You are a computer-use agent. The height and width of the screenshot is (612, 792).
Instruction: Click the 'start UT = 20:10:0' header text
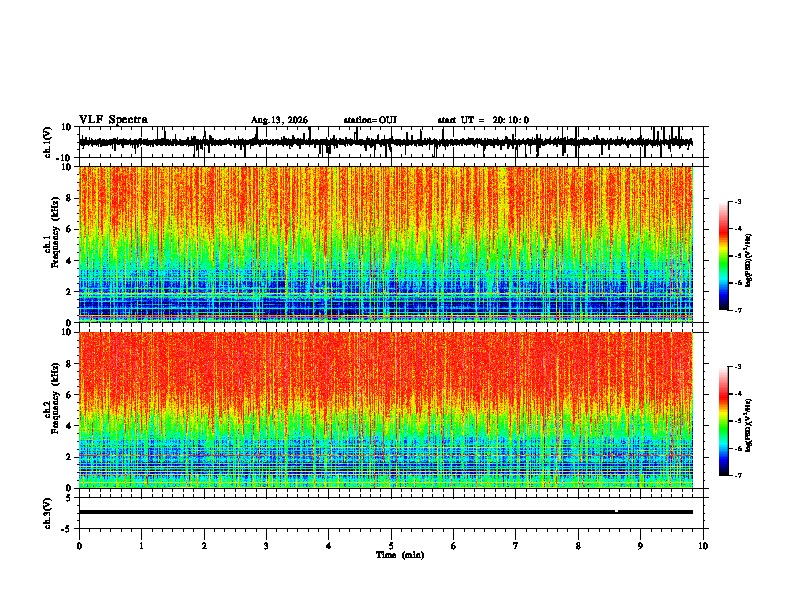(x=483, y=120)
